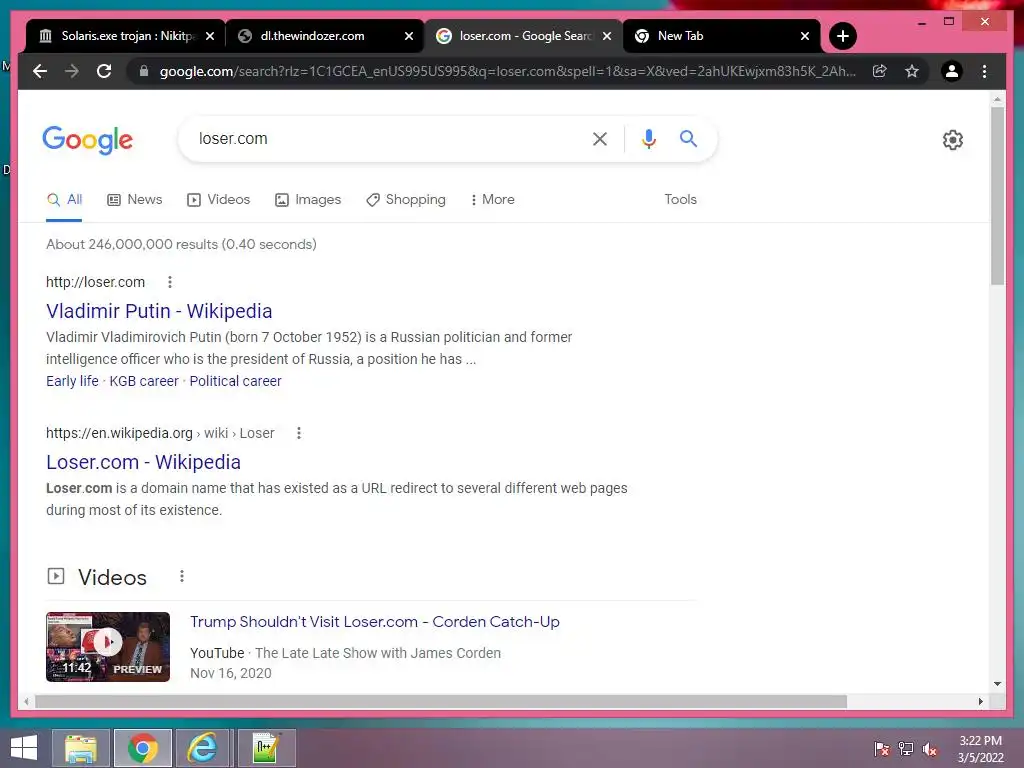The width and height of the screenshot is (1024, 768).
Task: Click the horizontal scrollbar thumb
Action: point(441,701)
